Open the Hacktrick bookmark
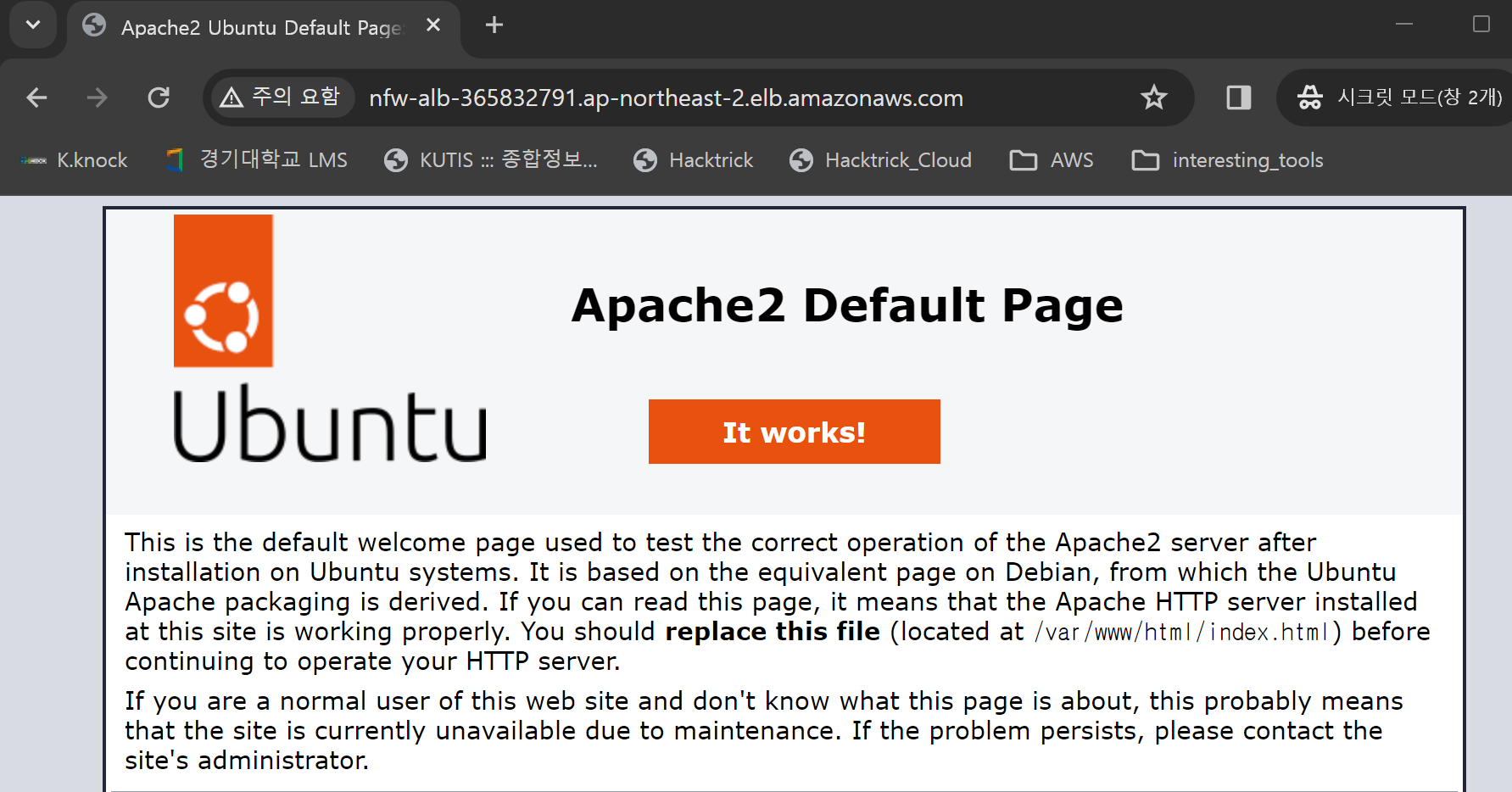This screenshot has height=792, width=1512. click(694, 160)
